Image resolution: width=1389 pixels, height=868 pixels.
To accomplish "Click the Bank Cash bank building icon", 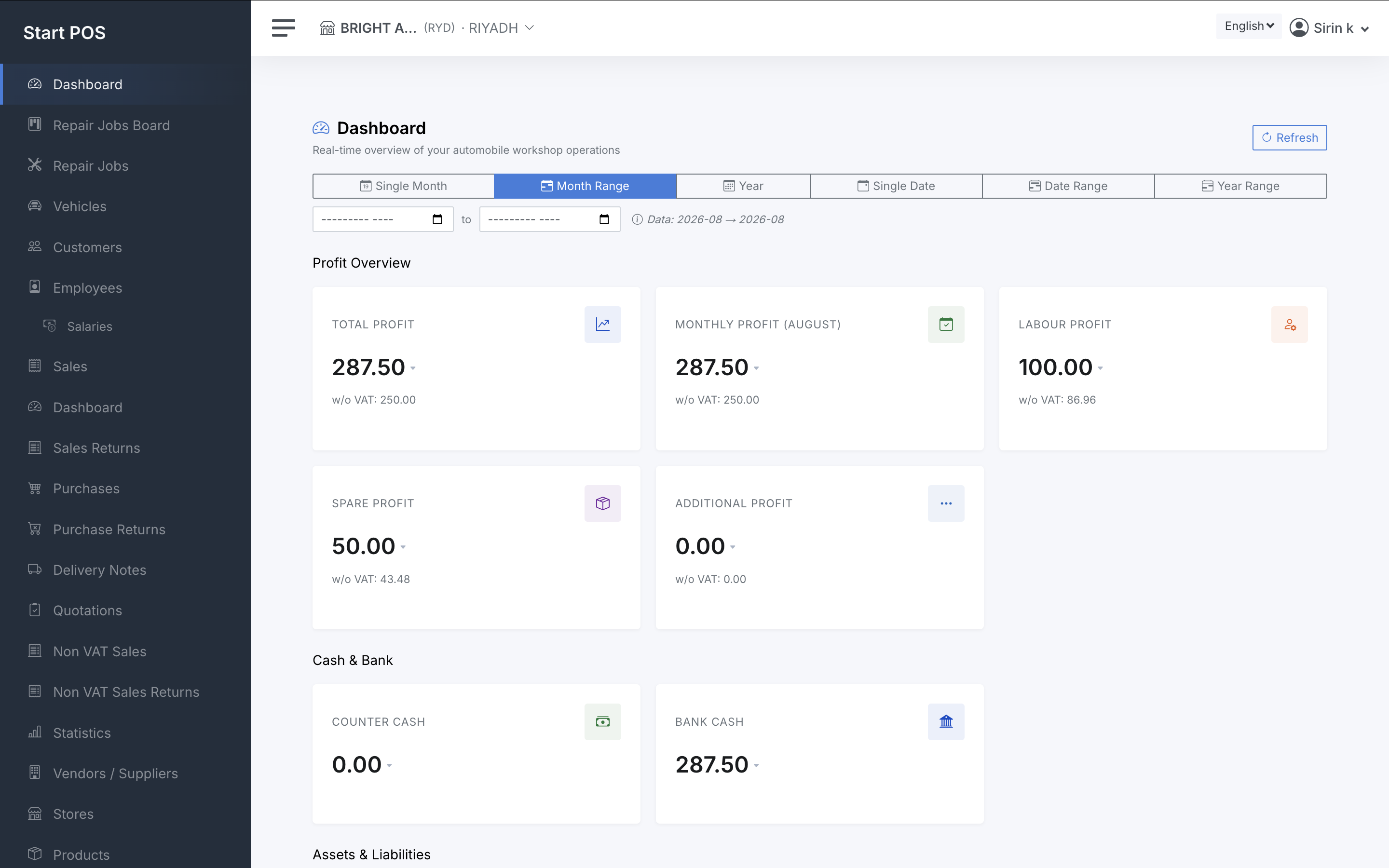I will click(x=946, y=721).
